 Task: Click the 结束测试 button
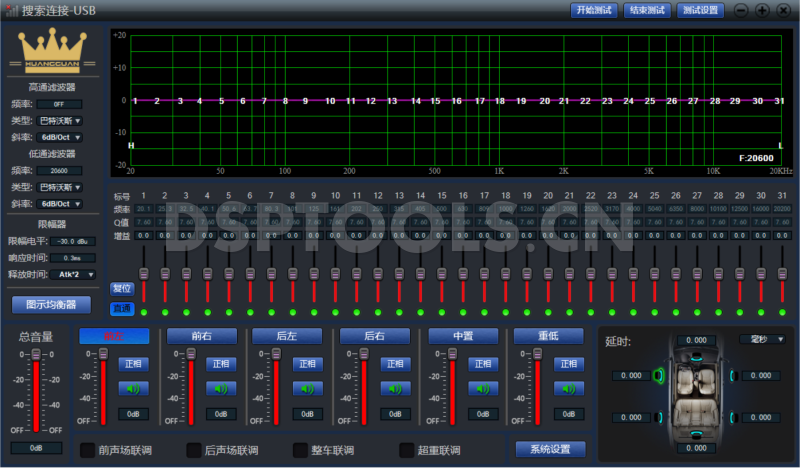[x=647, y=10]
